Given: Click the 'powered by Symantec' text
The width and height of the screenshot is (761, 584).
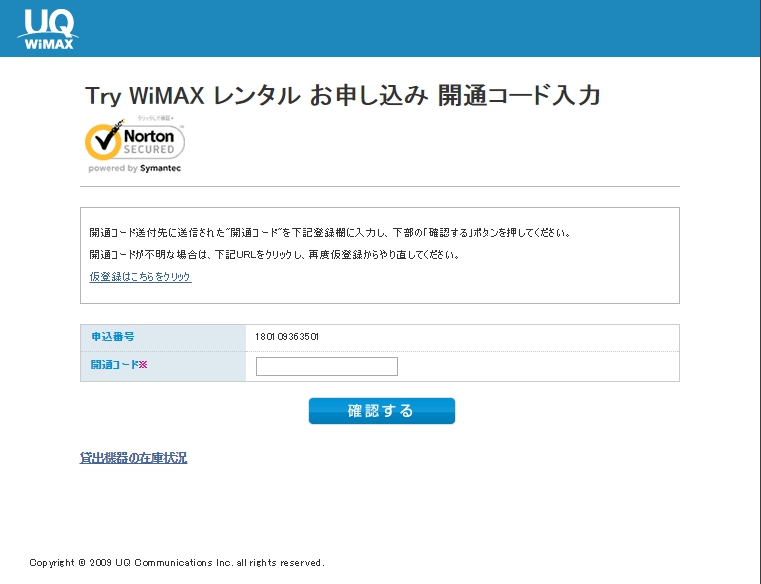Looking at the screenshot, I should coord(134,168).
